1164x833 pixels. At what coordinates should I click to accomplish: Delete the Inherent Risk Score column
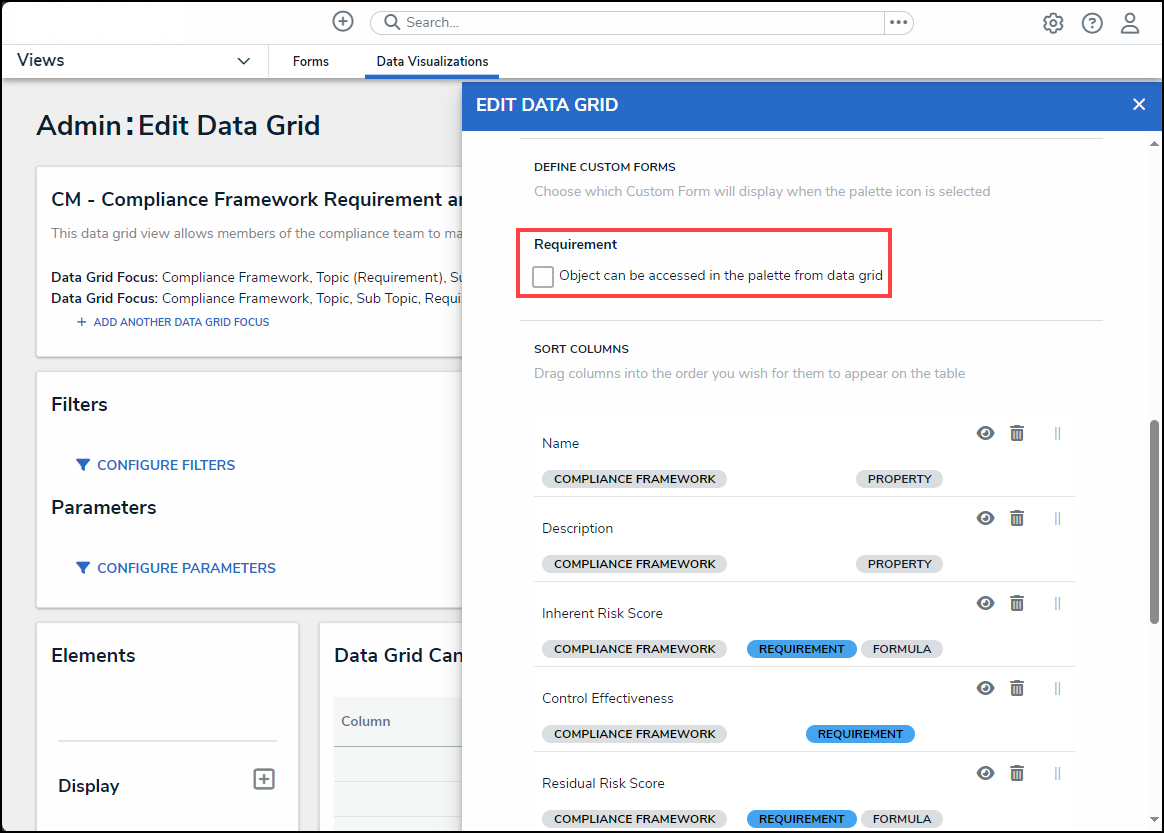pyautogui.click(x=1017, y=603)
